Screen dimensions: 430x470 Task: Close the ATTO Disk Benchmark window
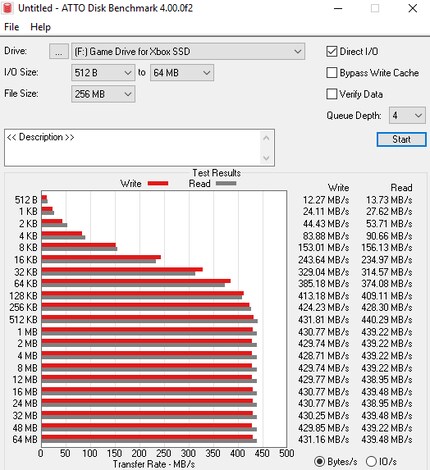[413, 8]
